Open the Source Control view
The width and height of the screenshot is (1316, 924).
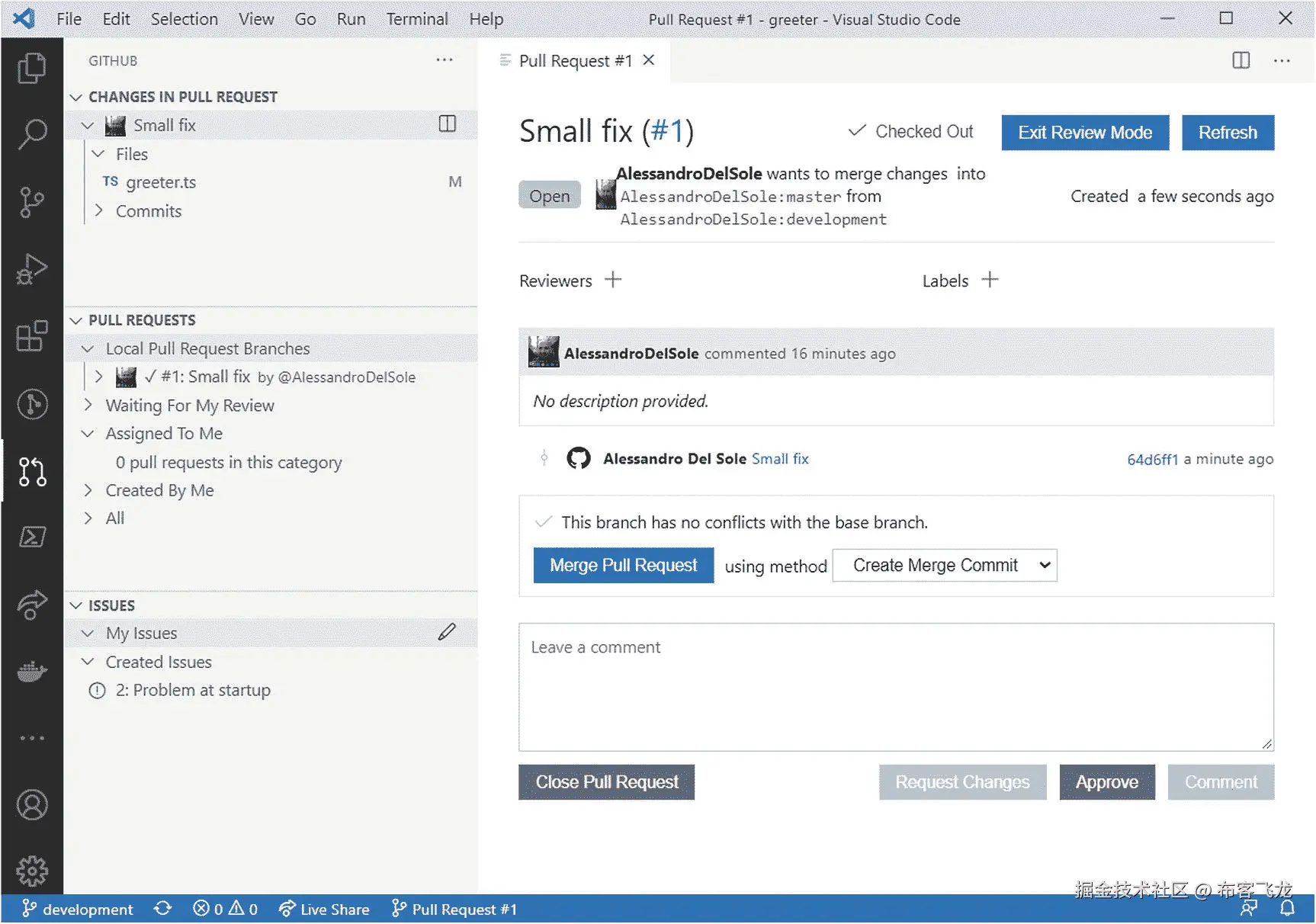click(x=32, y=202)
